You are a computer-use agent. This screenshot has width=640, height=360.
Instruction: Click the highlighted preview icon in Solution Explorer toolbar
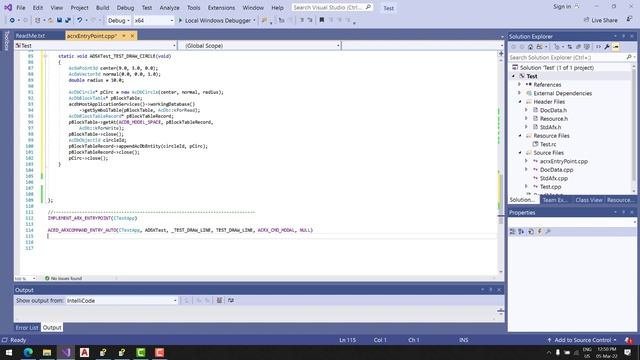click(616, 47)
